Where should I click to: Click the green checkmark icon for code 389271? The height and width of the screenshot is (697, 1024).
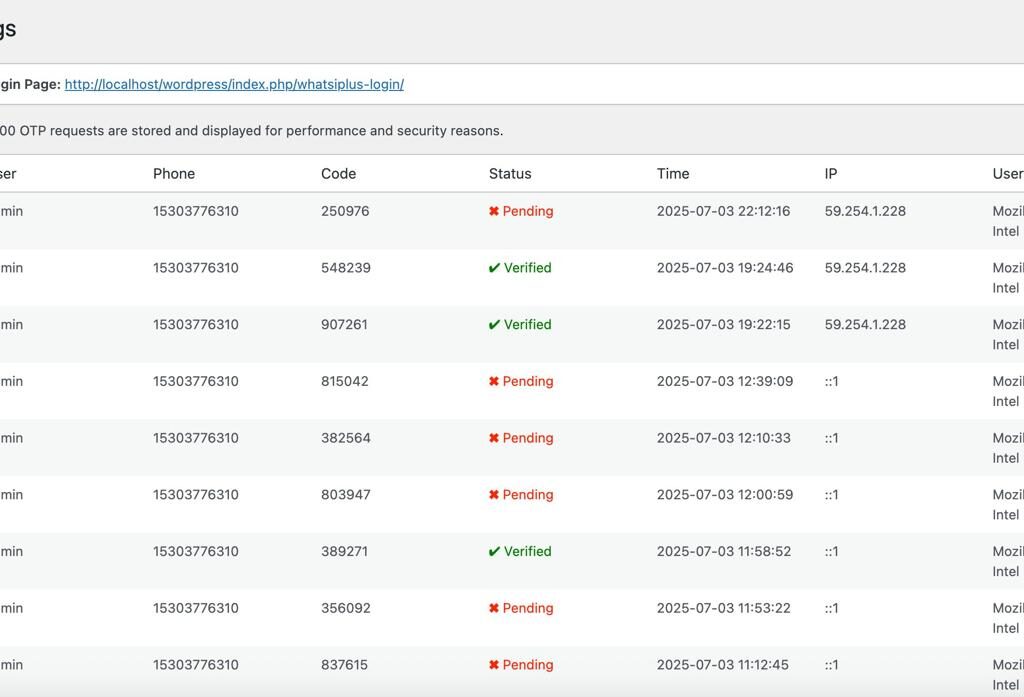(494, 551)
